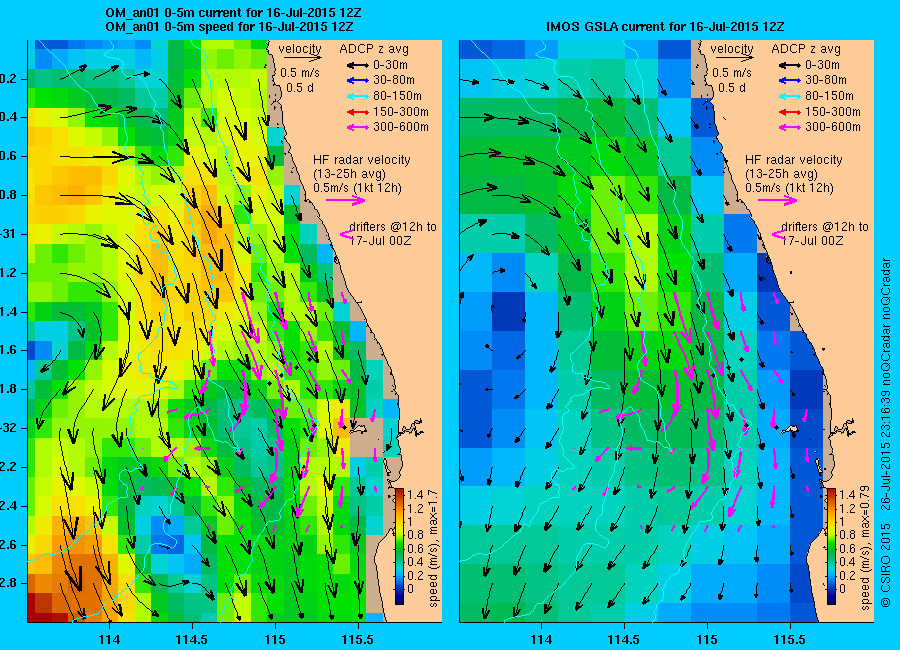Image resolution: width=900 pixels, height=650 pixels.
Task: Click the '115' longitude label under right map
Action: coord(707,640)
